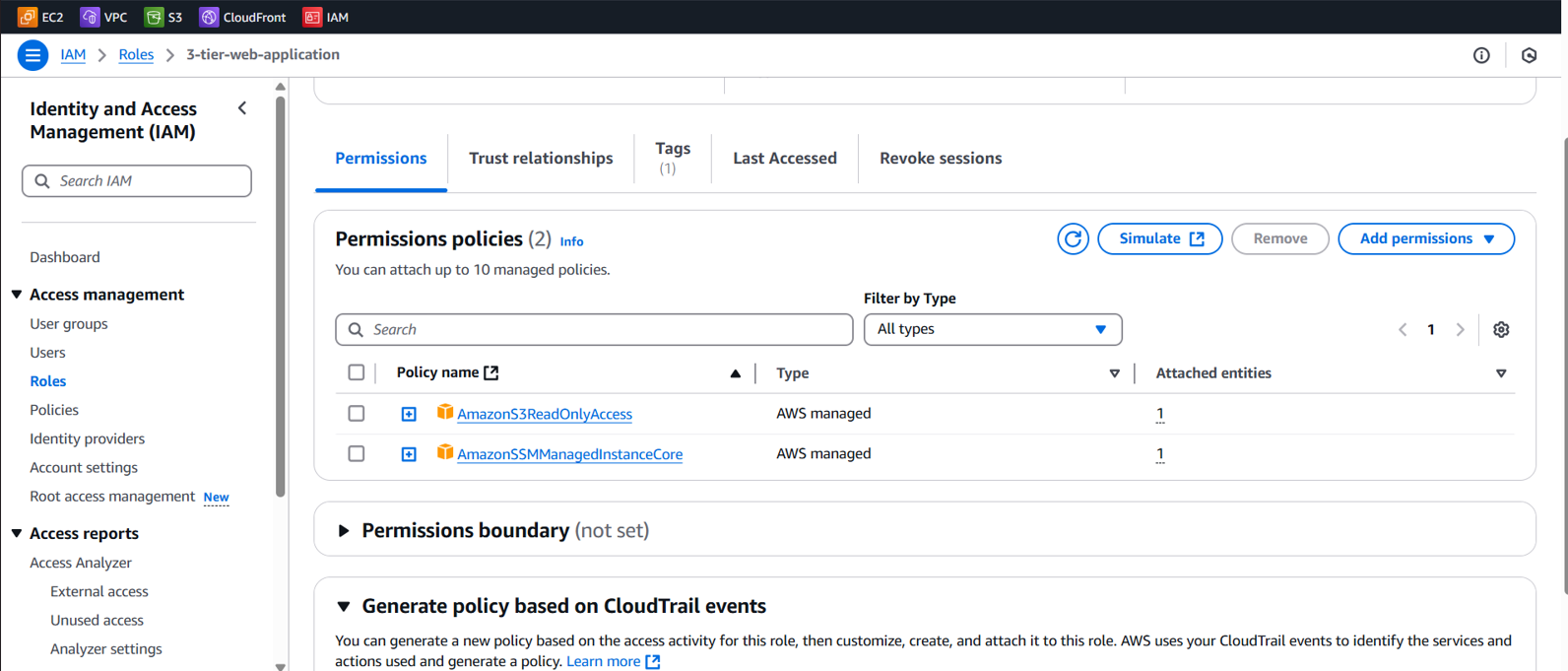
Task: Sort by Attached entities column arrow
Action: pos(1501,373)
